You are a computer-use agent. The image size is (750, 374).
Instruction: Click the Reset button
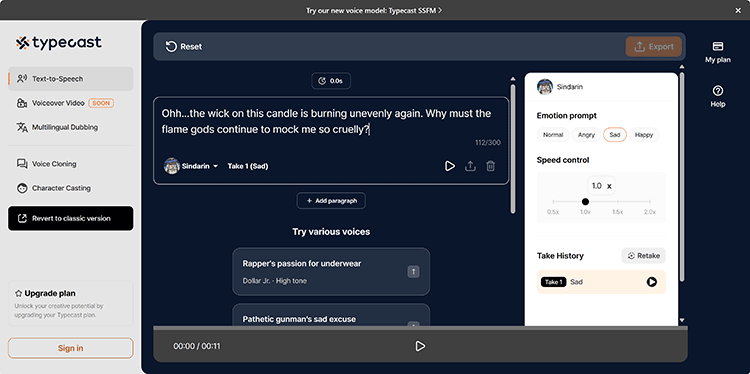point(184,47)
